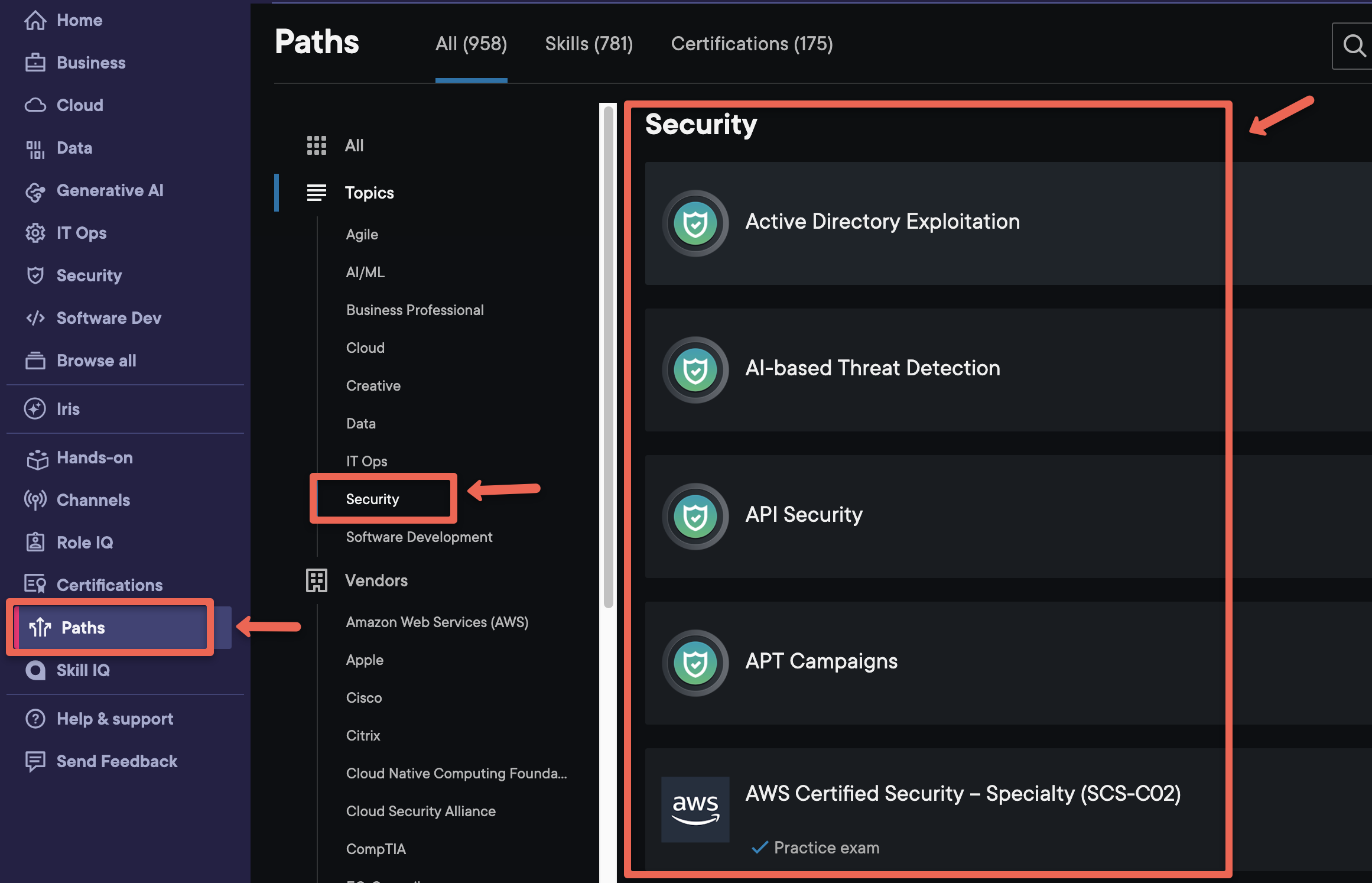This screenshot has width=1372, height=883.
Task: Open the Channels section
Action: point(93,499)
